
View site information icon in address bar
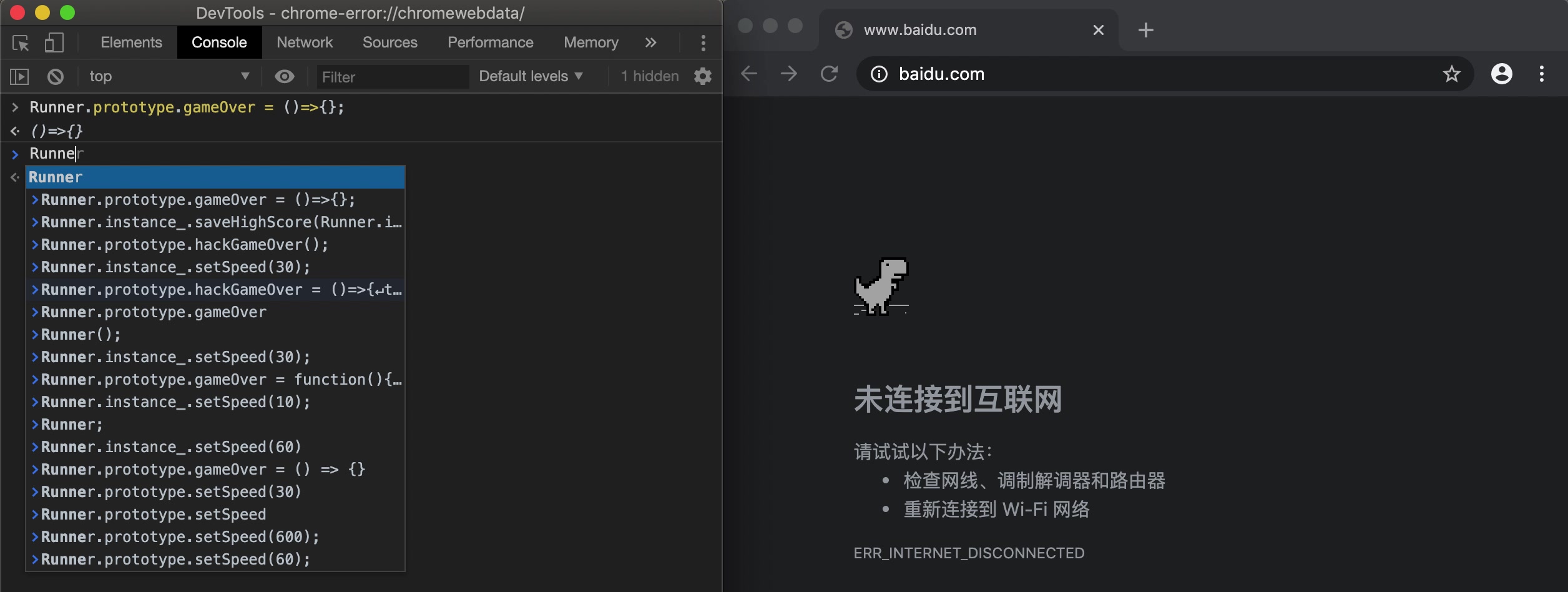point(879,74)
